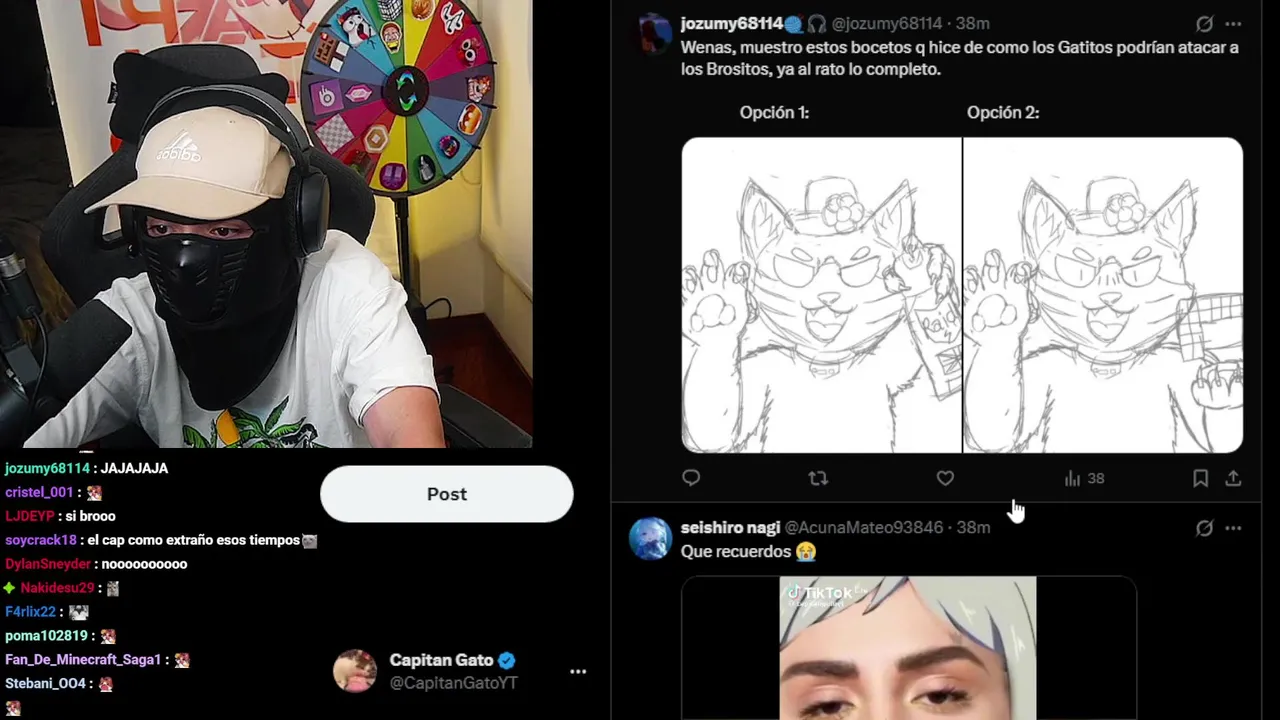Like the Gatitos sketch post

[945, 479]
